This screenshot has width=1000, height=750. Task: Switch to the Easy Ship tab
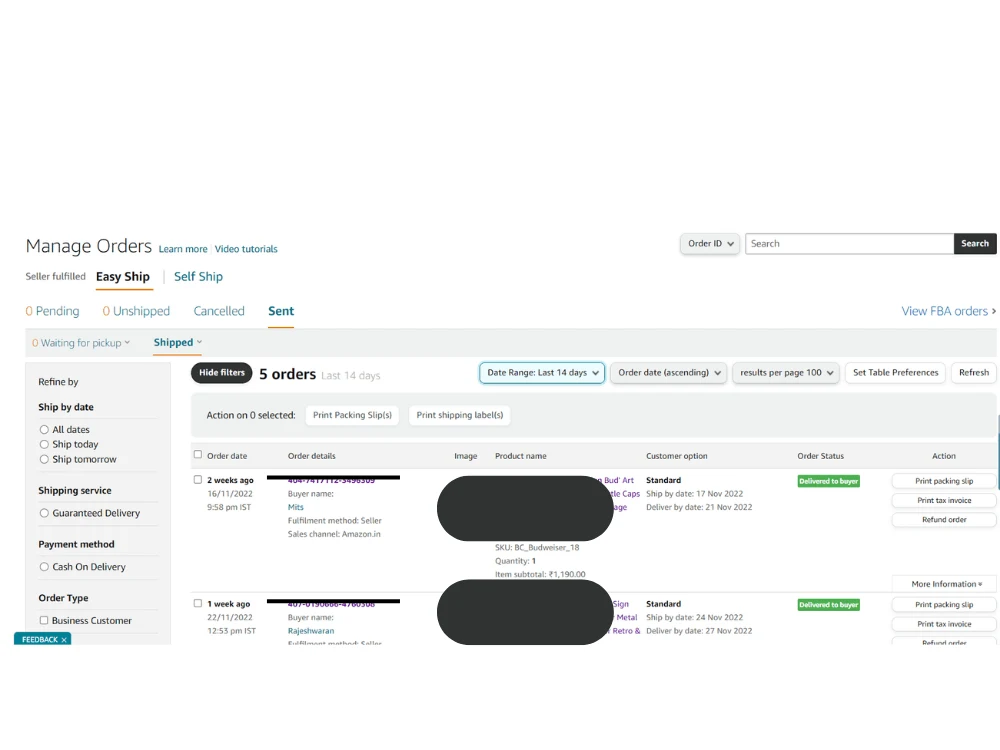click(x=123, y=277)
